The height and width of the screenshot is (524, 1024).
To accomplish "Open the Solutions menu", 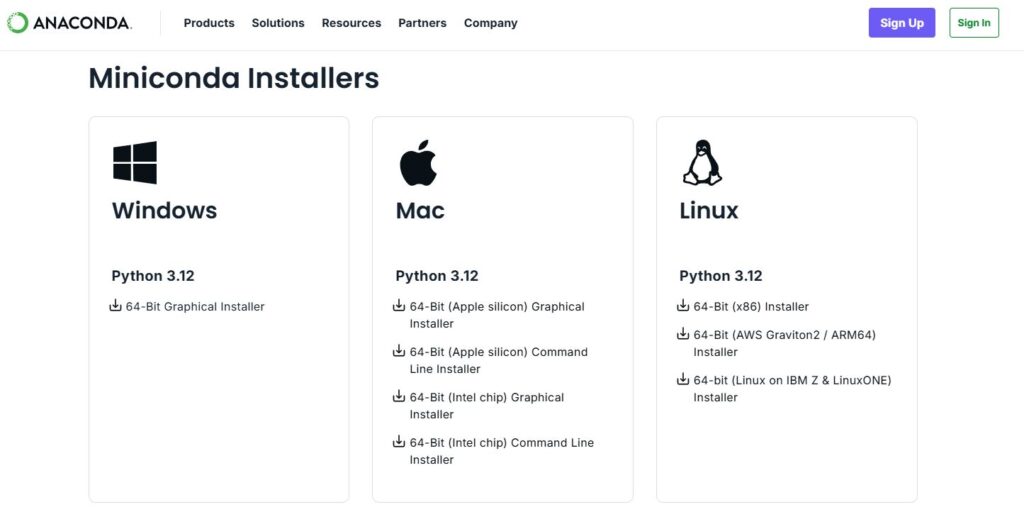I will [278, 23].
